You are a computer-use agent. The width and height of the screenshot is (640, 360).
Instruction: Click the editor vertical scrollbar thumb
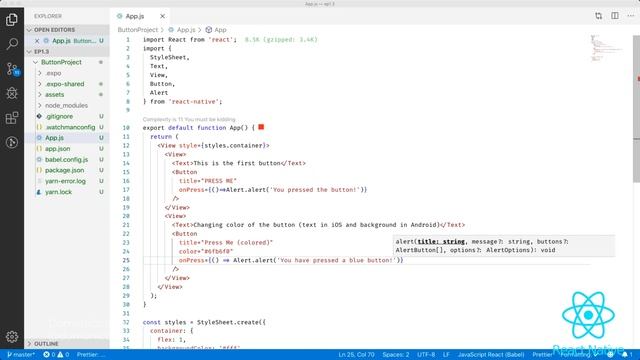(636, 108)
